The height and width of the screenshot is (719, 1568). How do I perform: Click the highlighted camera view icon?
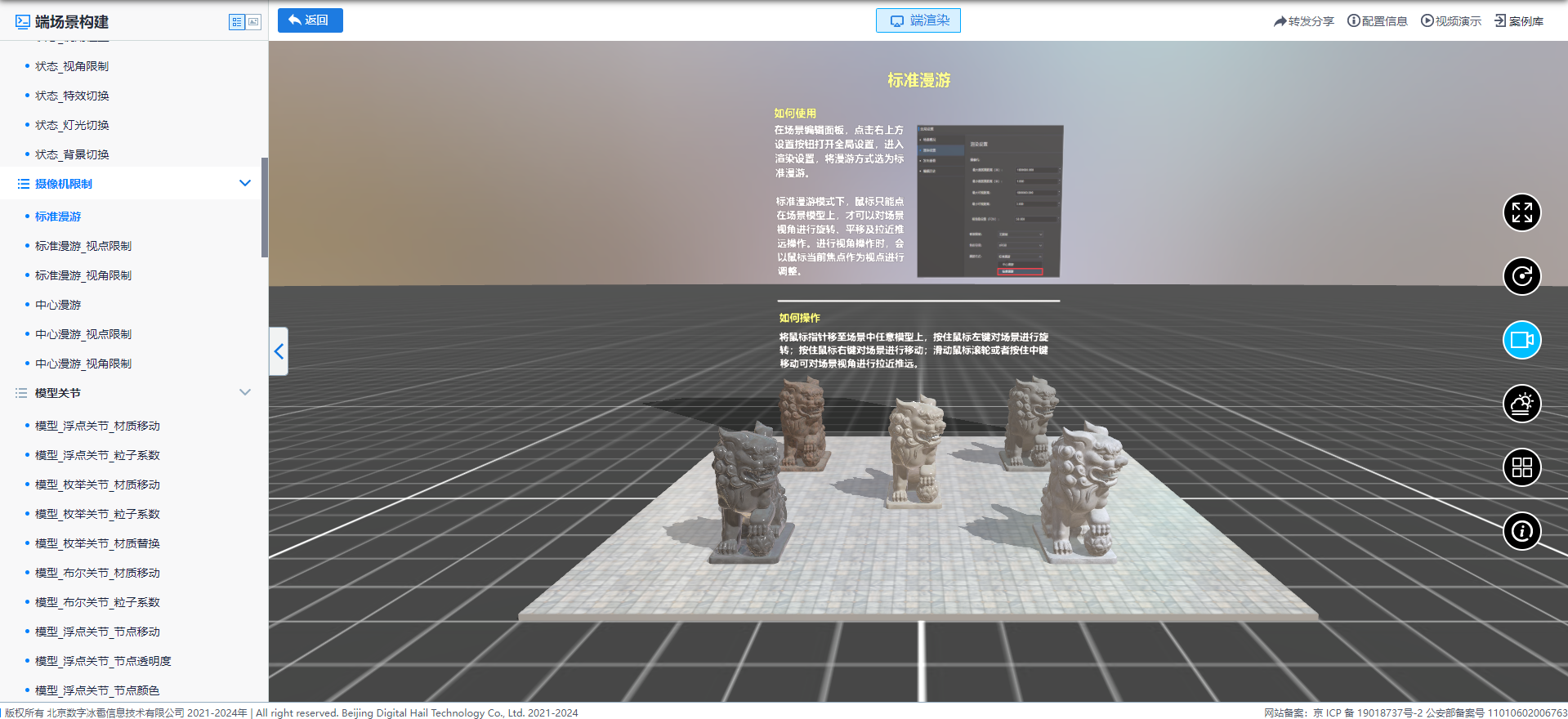coord(1521,340)
